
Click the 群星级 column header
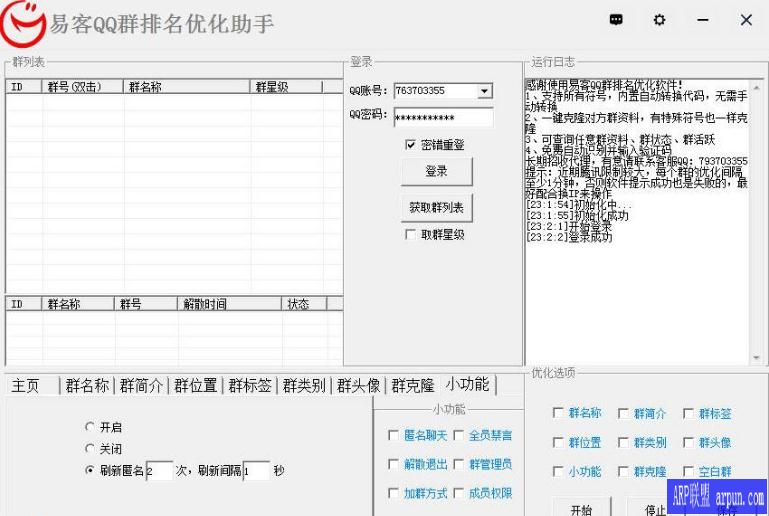coord(286,87)
